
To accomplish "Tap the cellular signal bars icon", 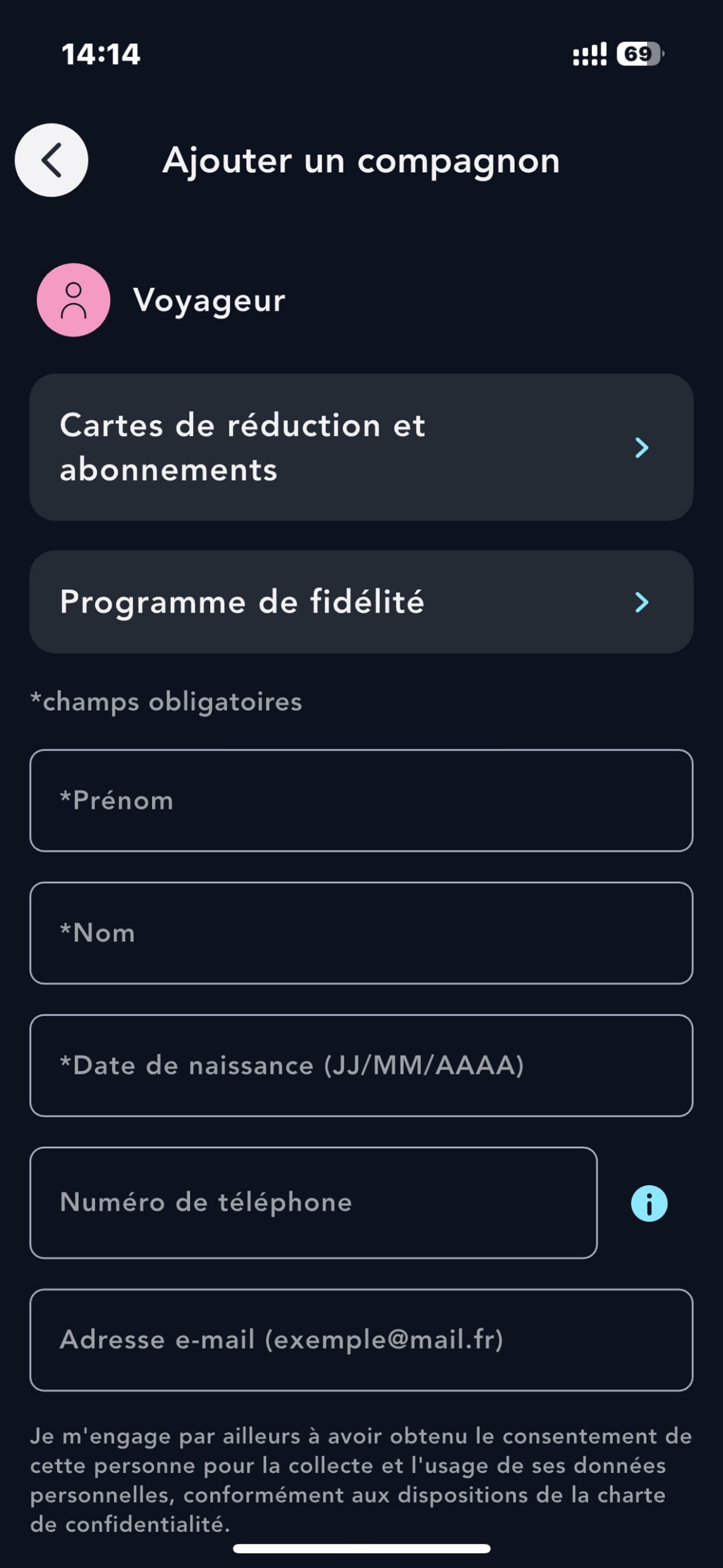I will [589, 54].
